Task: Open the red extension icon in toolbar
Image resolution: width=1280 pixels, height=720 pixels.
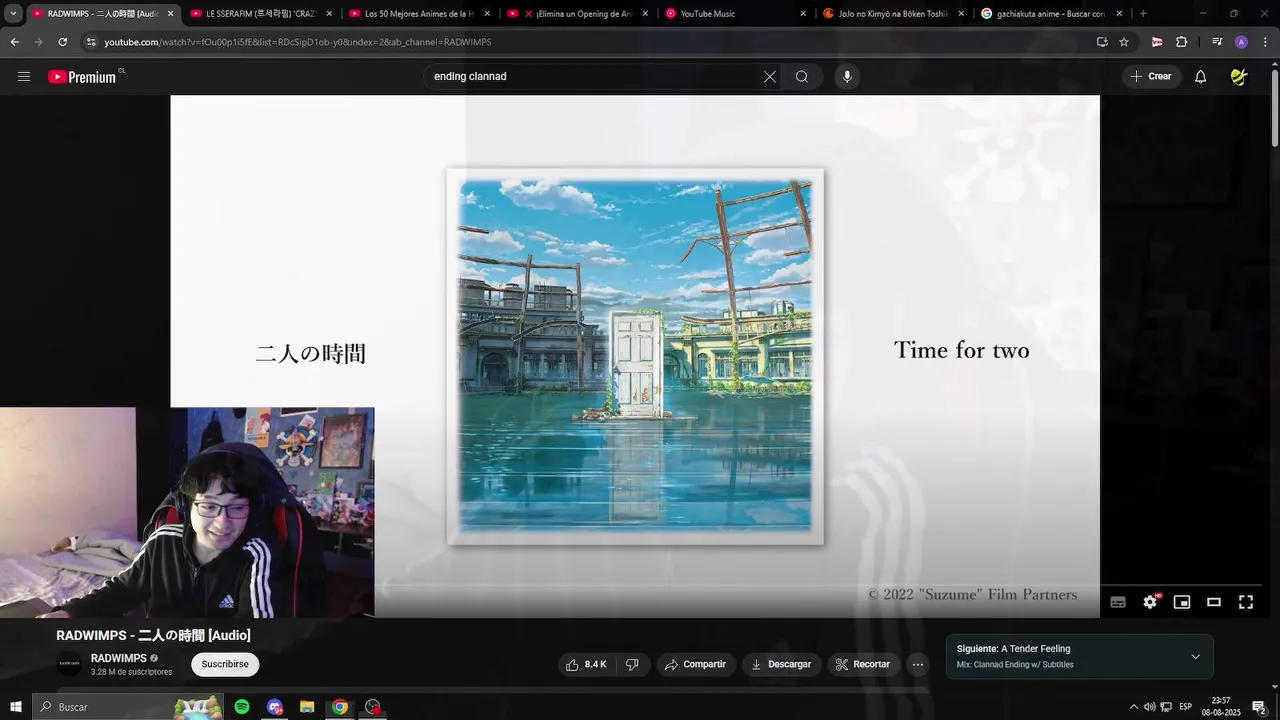Action: point(1157,42)
